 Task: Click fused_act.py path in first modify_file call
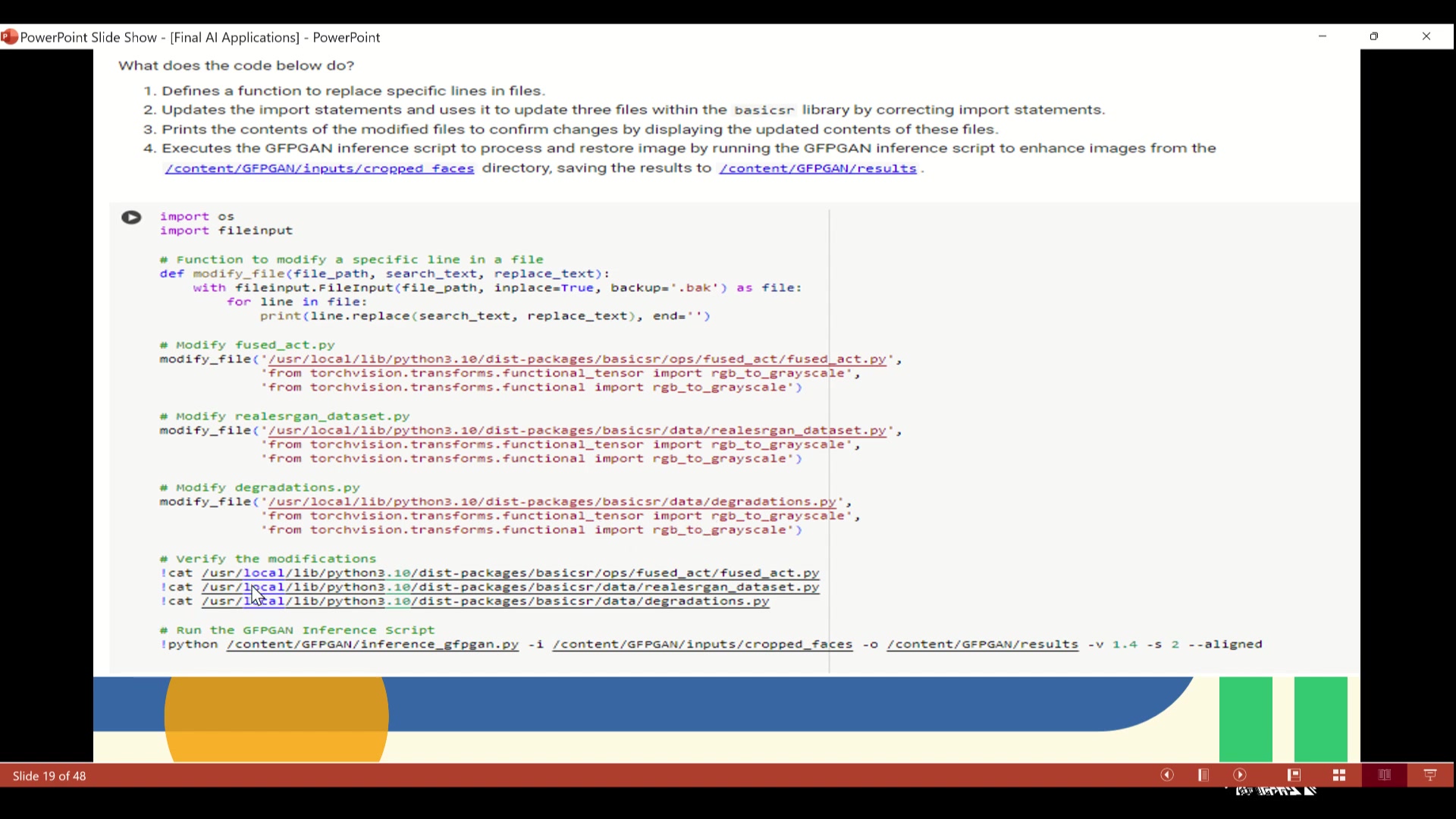576,359
